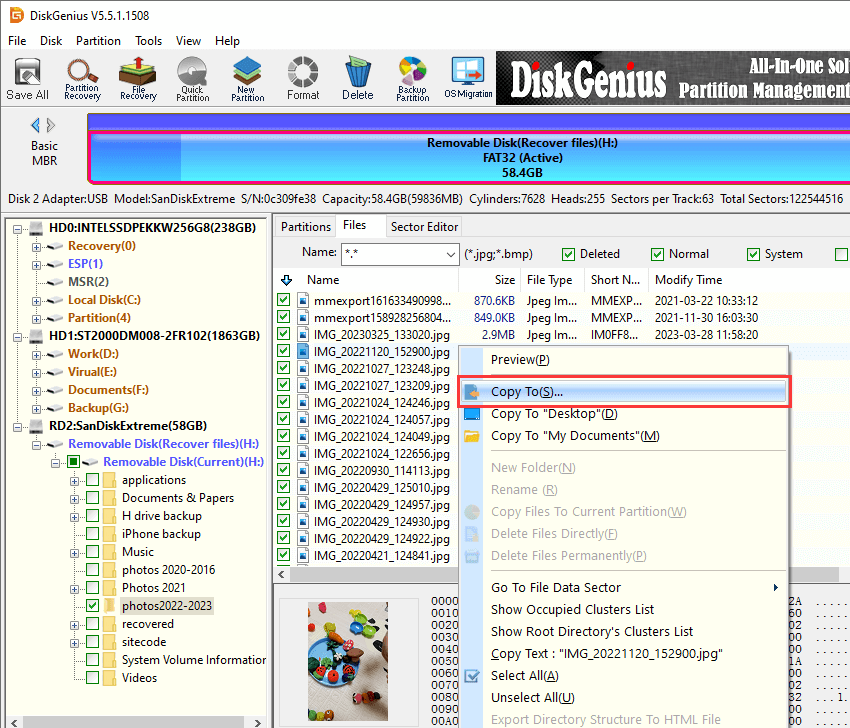Click file icon of mmexport161633490998

[303, 300]
